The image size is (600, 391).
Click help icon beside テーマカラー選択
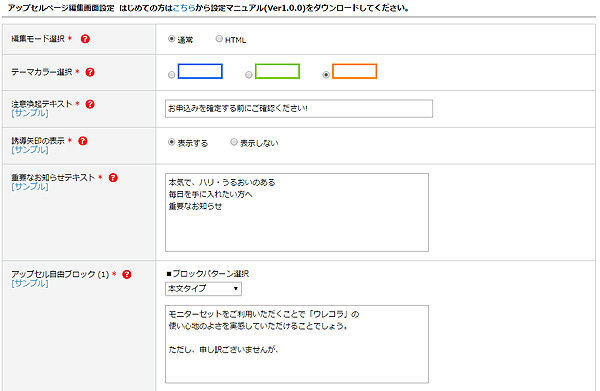90,72
